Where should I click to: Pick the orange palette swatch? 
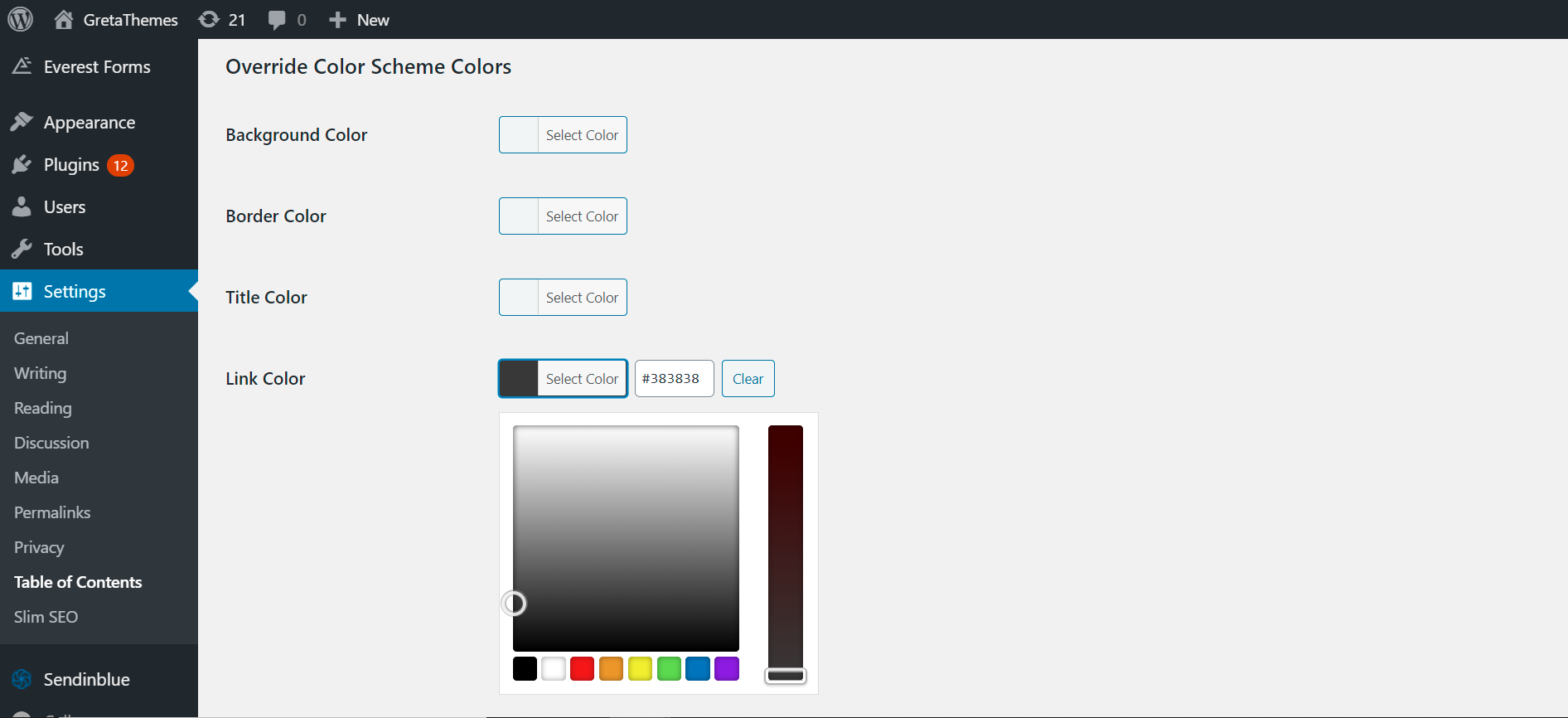[x=611, y=668]
